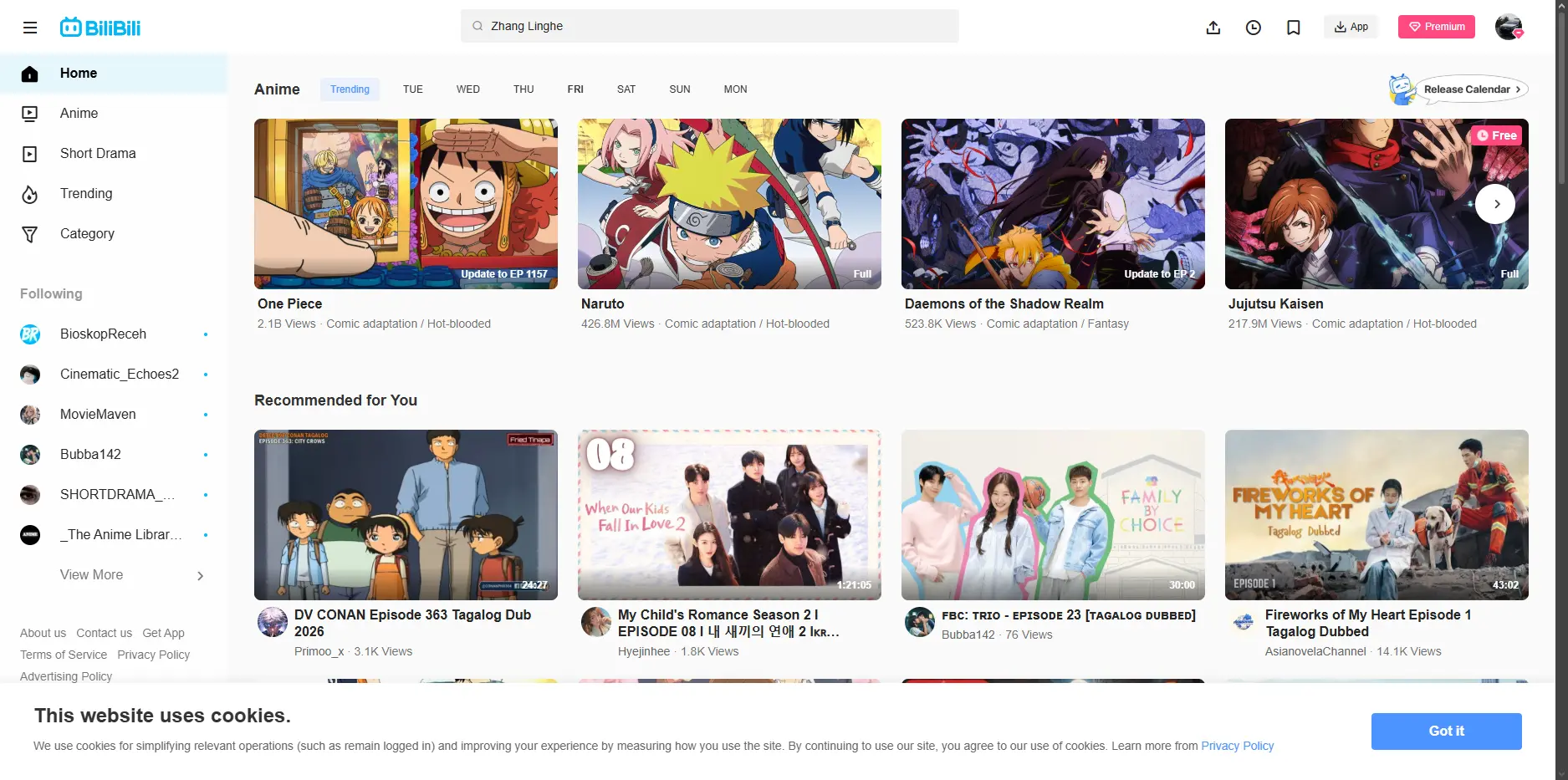Expand View More following list
Image resolution: width=1568 pixels, height=780 pixels.
tap(113, 575)
